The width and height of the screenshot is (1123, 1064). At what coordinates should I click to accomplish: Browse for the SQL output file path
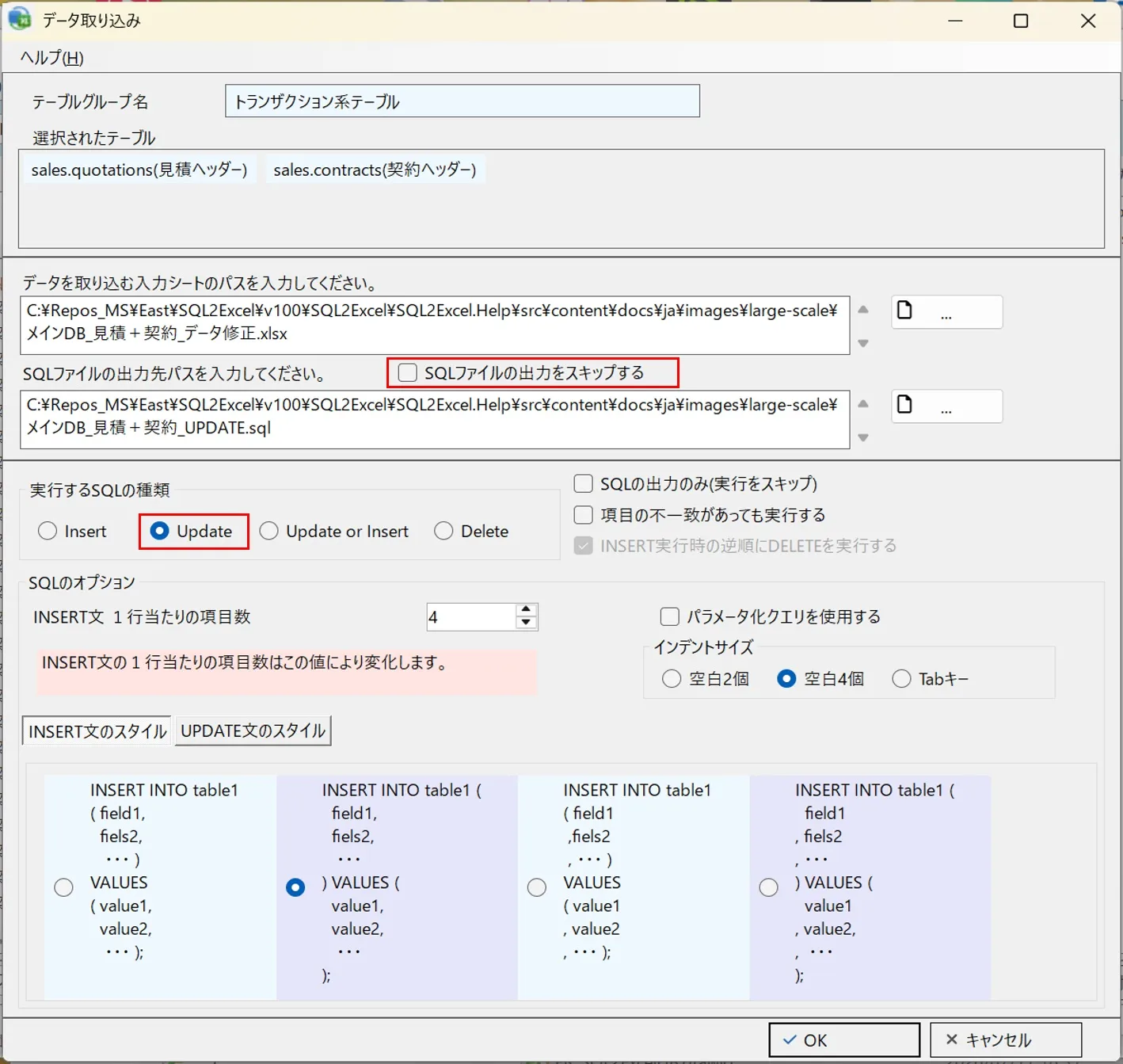[x=946, y=406]
